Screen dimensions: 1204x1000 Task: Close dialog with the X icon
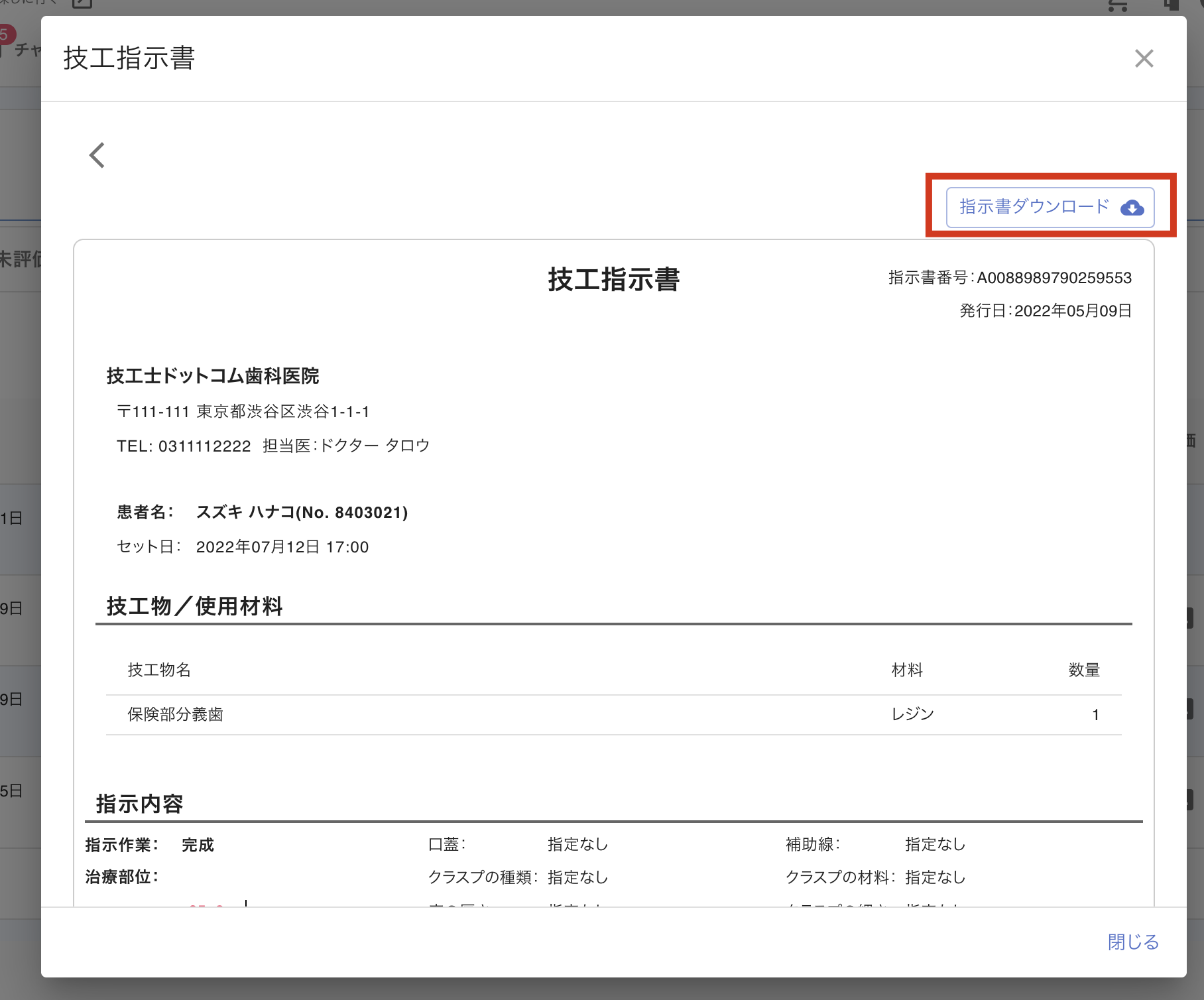click(1144, 58)
